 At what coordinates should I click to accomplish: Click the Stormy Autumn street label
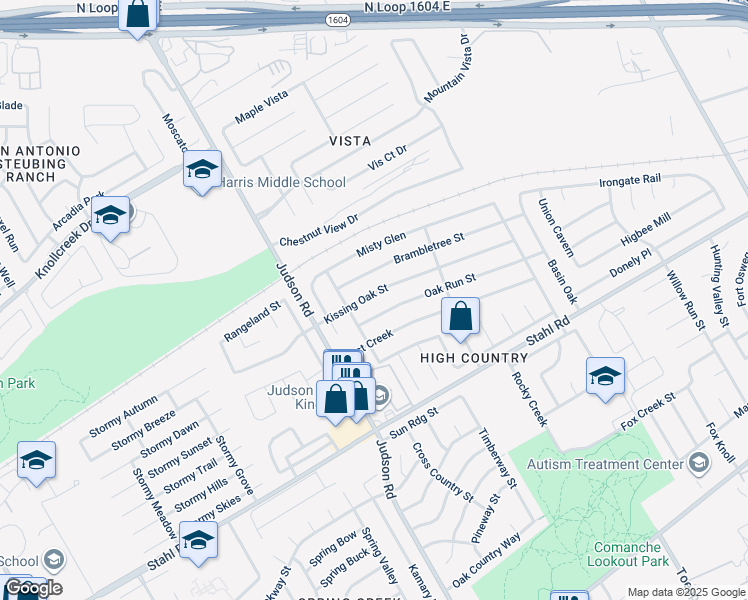pos(123,416)
